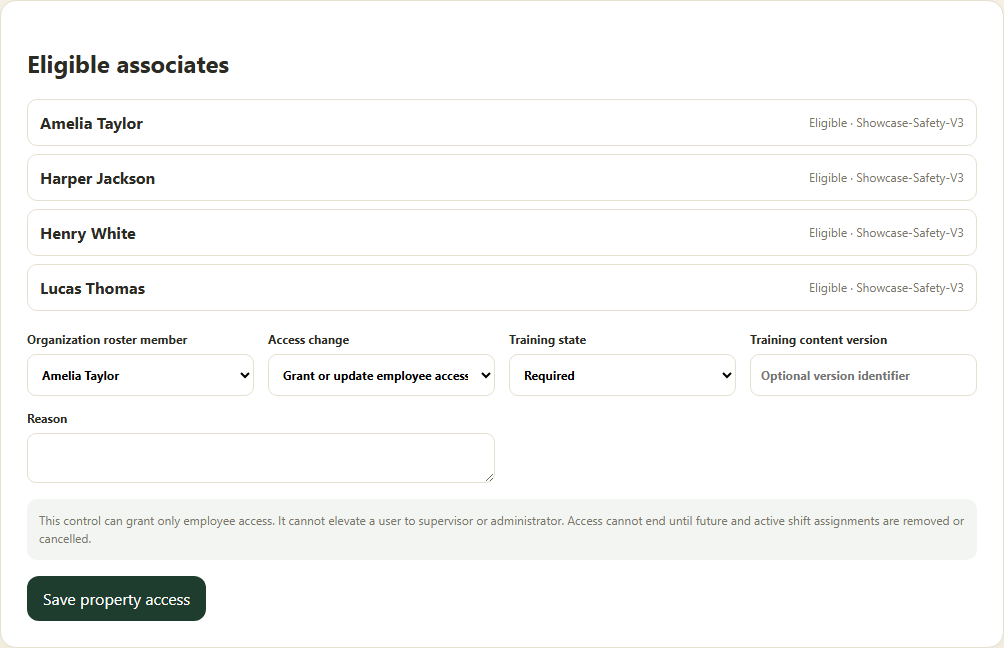Click the eligibility status beside Henry White
Image resolution: width=1004 pixels, height=648 pixels.
point(886,233)
